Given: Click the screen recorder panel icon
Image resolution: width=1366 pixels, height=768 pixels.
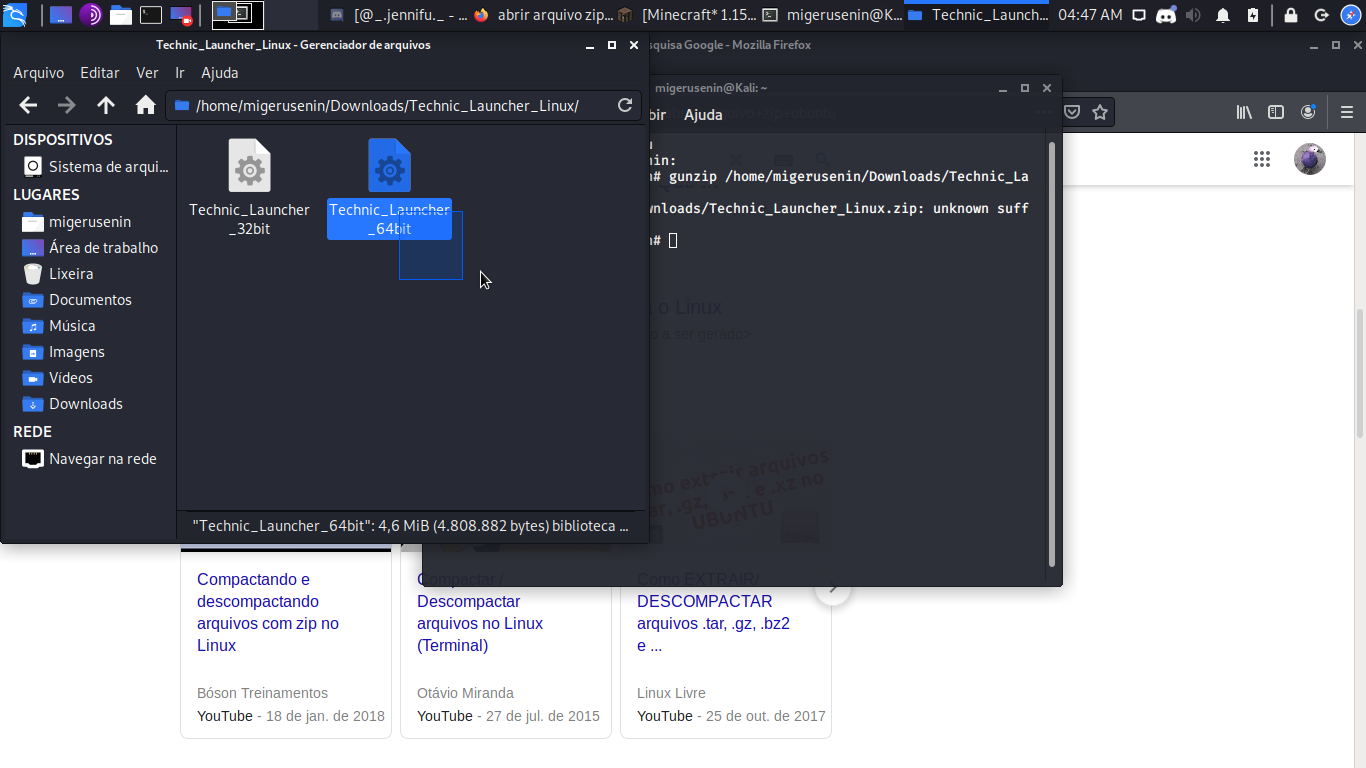Looking at the screenshot, I should pos(181,15).
